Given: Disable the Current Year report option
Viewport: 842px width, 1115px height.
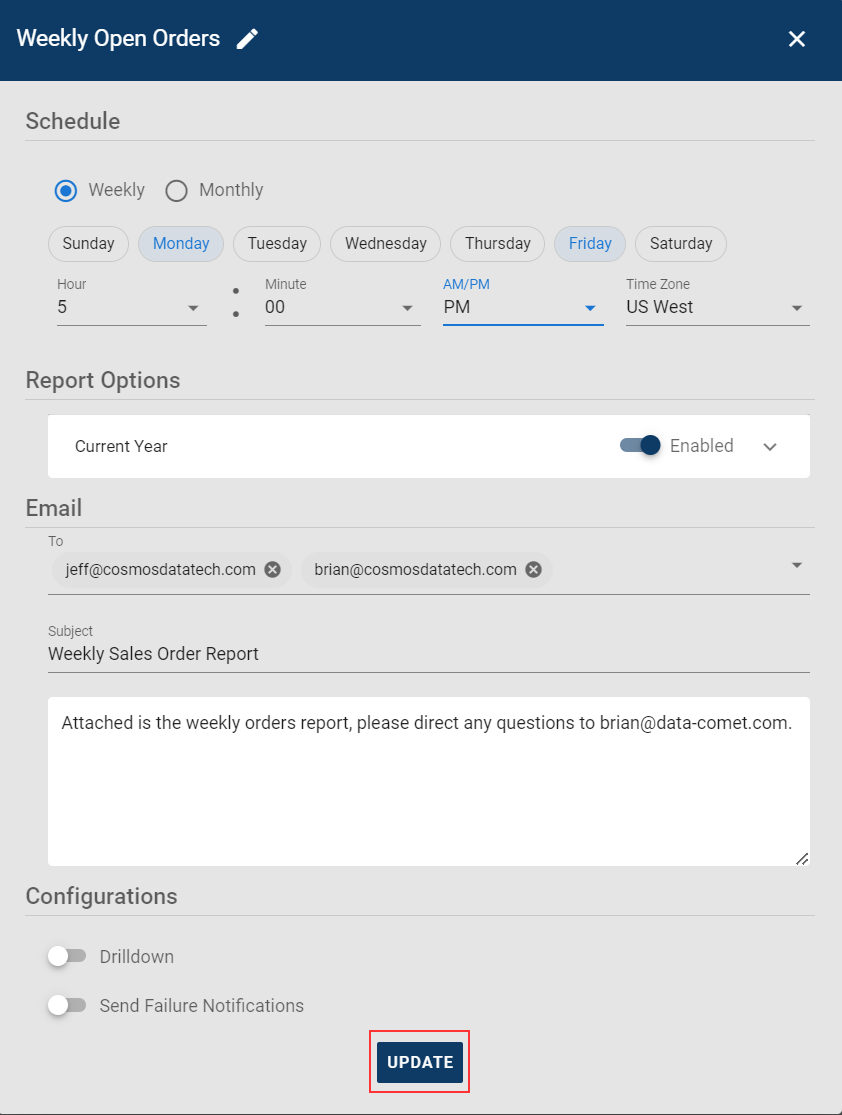Looking at the screenshot, I should tap(639, 446).
